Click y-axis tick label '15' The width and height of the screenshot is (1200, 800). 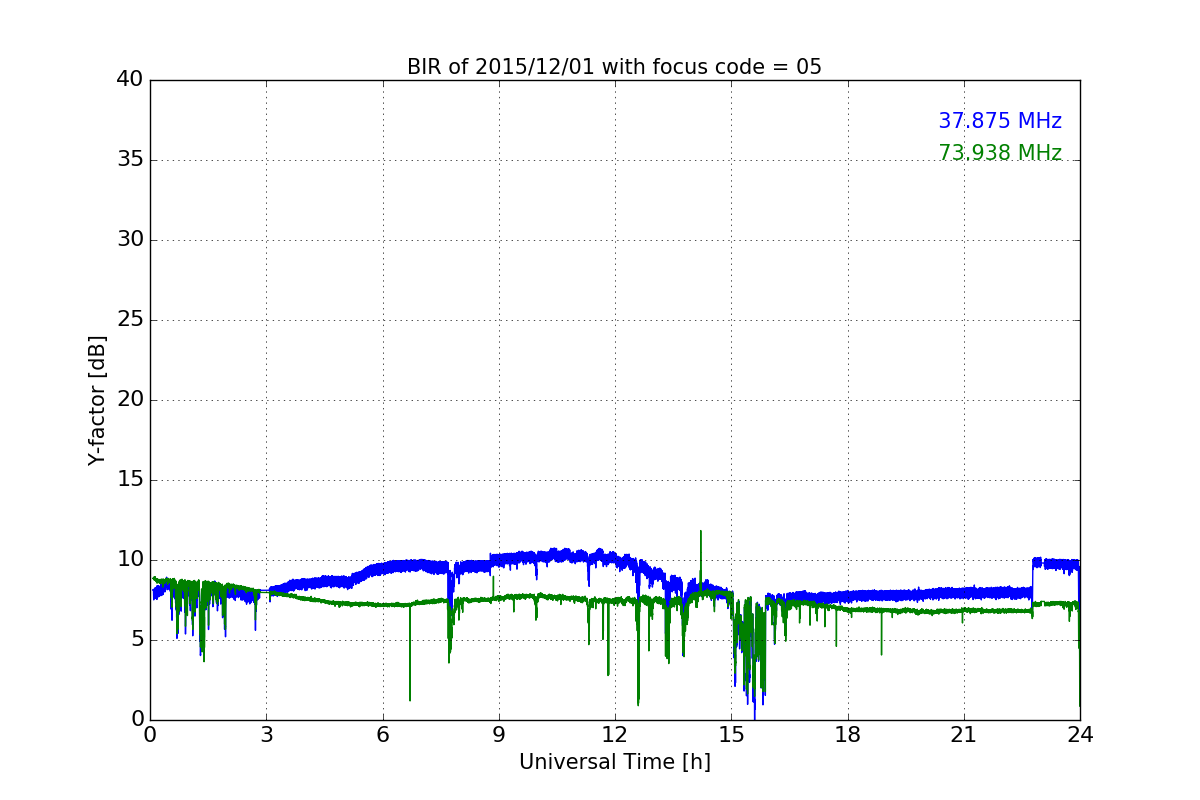[130, 480]
